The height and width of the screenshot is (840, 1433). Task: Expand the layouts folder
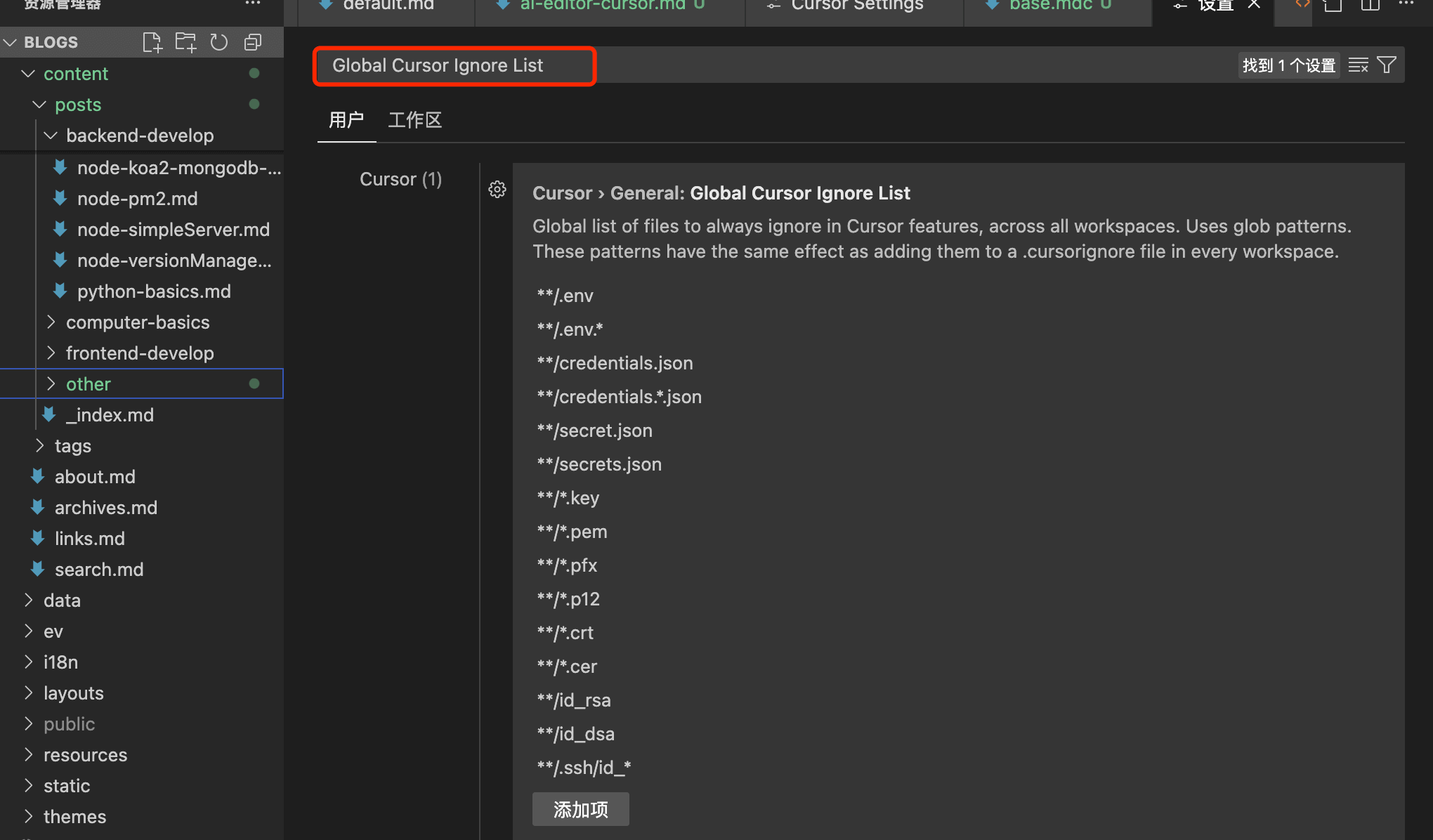pos(142,693)
